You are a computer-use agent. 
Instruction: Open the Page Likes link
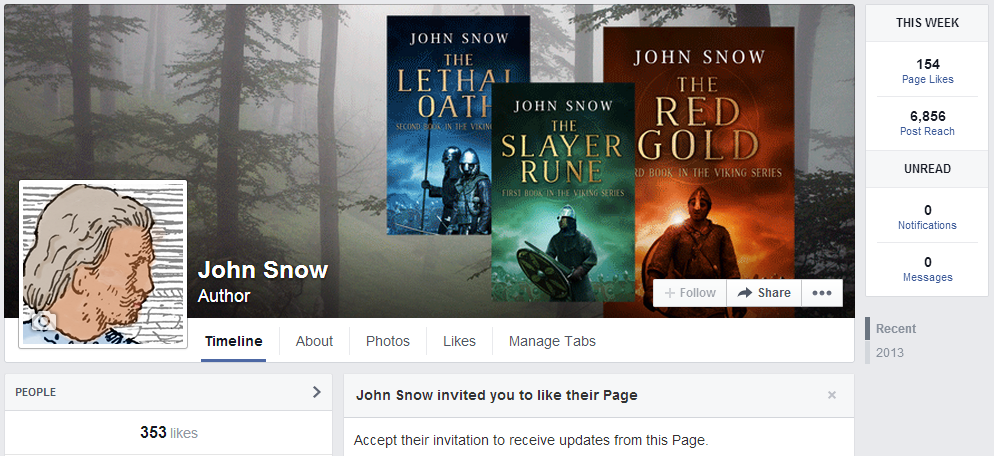[927, 79]
